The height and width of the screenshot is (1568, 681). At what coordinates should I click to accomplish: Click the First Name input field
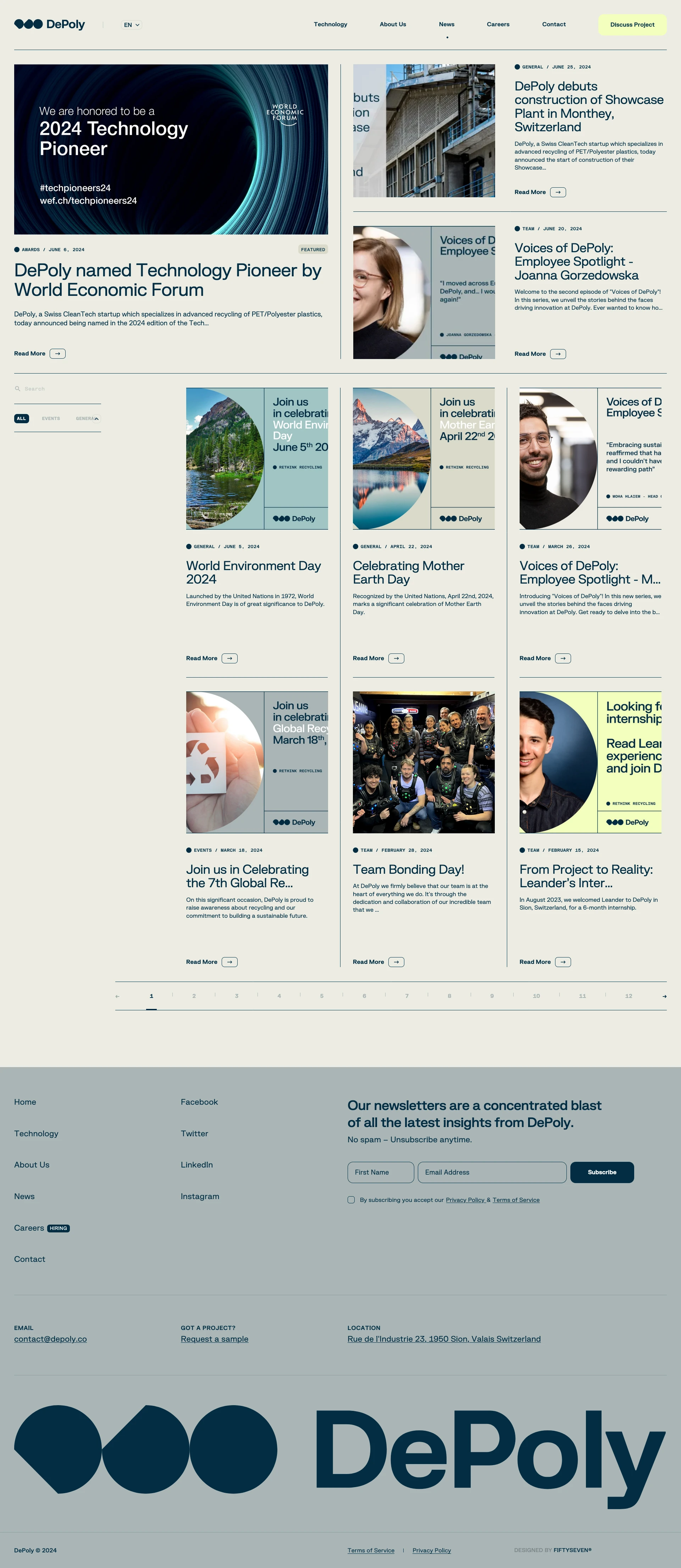(x=381, y=1172)
